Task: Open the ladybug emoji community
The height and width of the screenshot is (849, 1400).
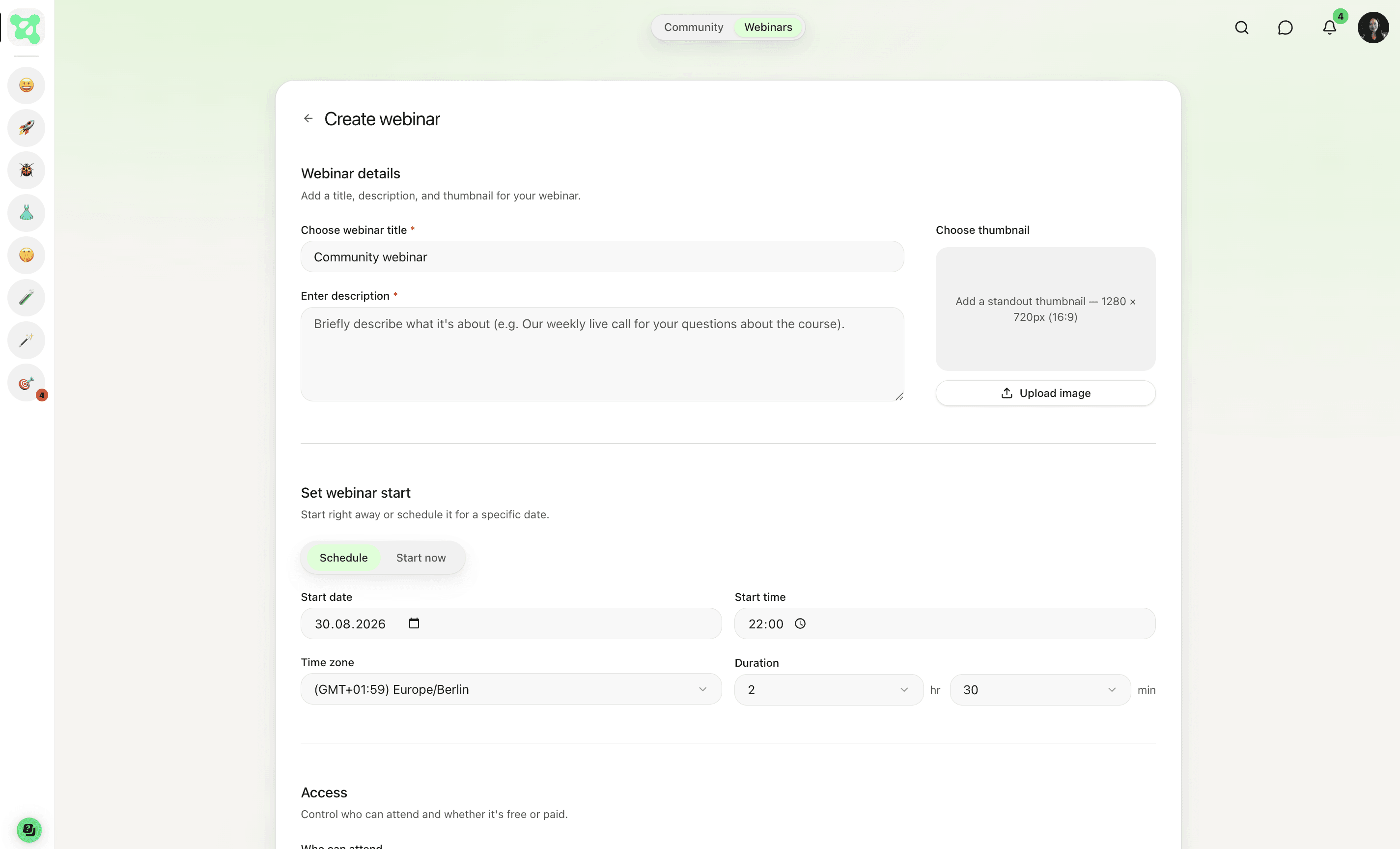Action: pyautogui.click(x=26, y=170)
